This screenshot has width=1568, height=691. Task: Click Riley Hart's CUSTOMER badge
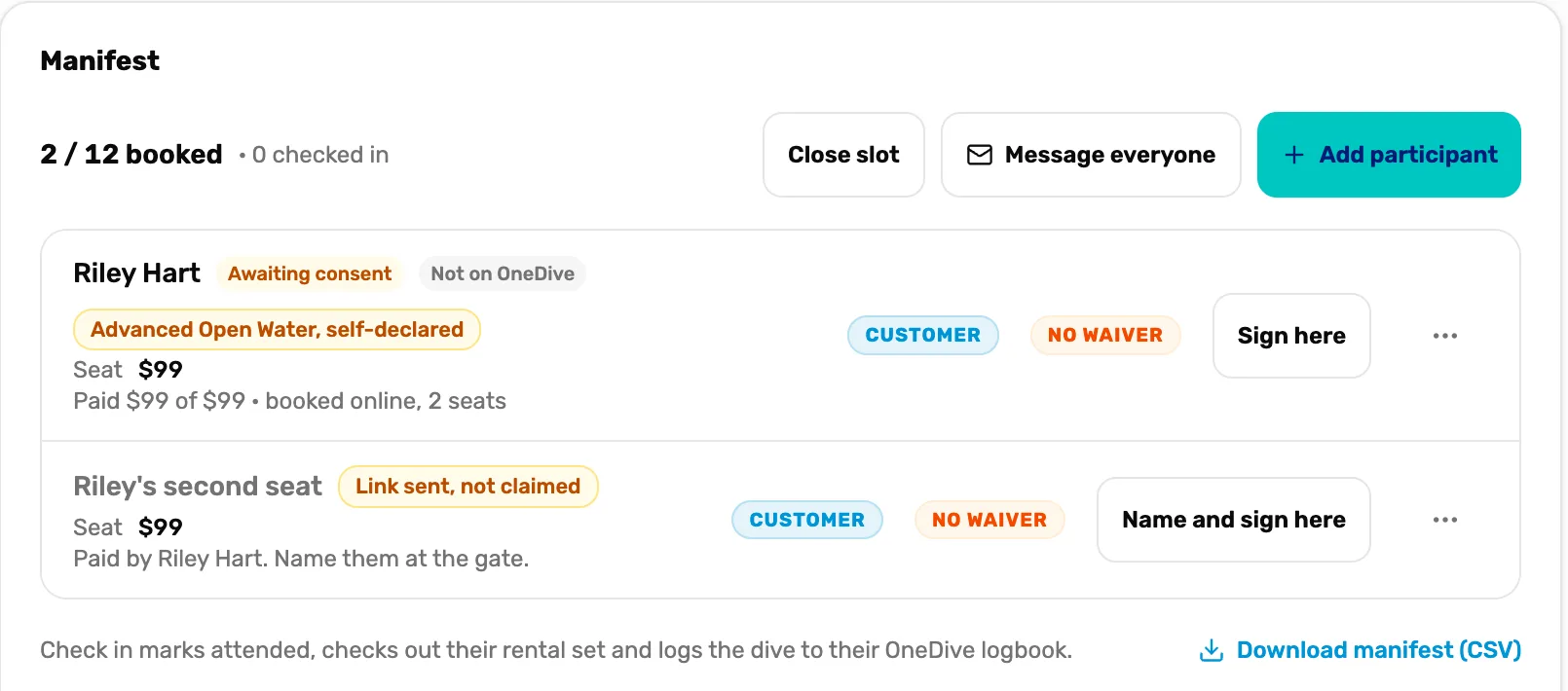pyautogui.click(x=922, y=335)
